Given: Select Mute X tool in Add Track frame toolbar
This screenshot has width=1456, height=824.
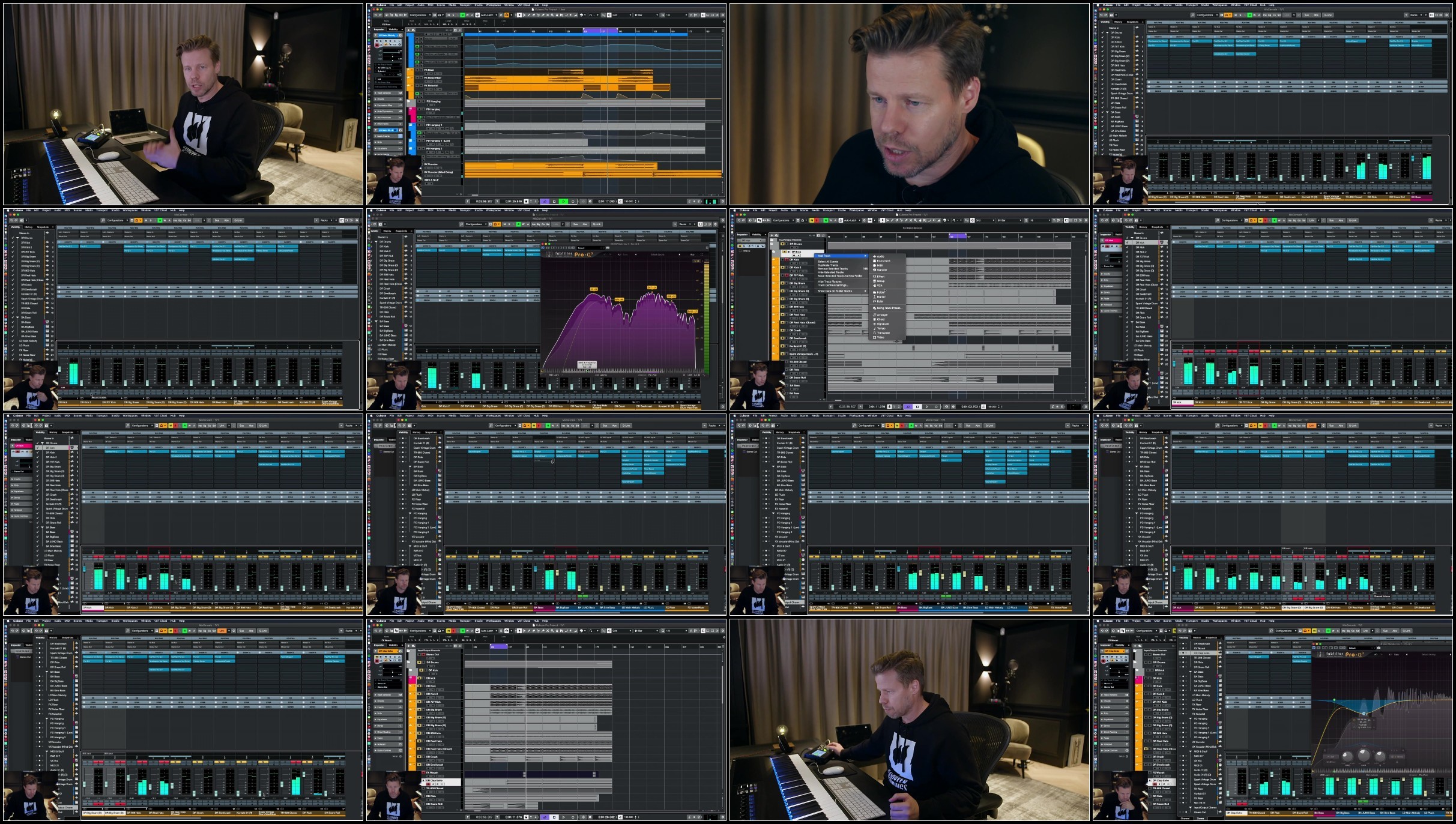Looking at the screenshot, I should 911,220.
